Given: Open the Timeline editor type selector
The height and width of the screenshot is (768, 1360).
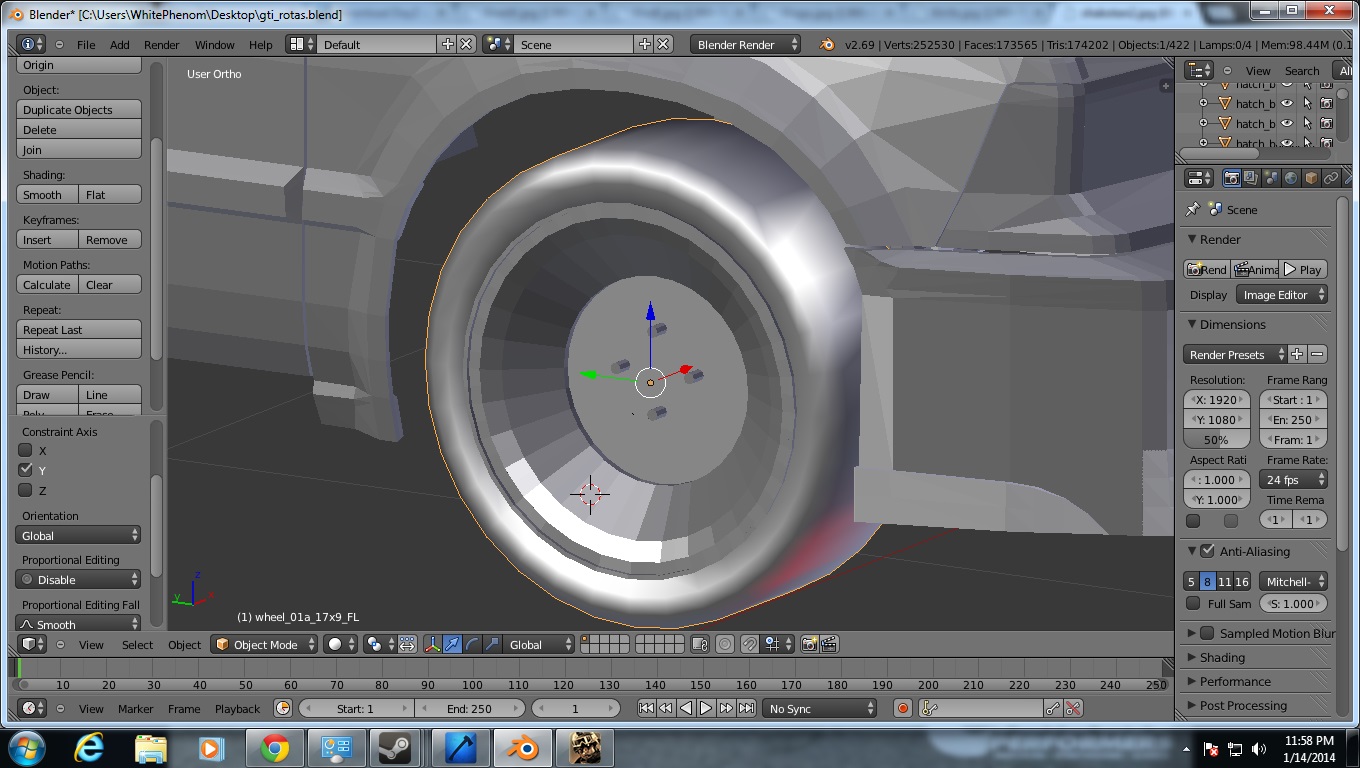Looking at the screenshot, I should (x=32, y=708).
